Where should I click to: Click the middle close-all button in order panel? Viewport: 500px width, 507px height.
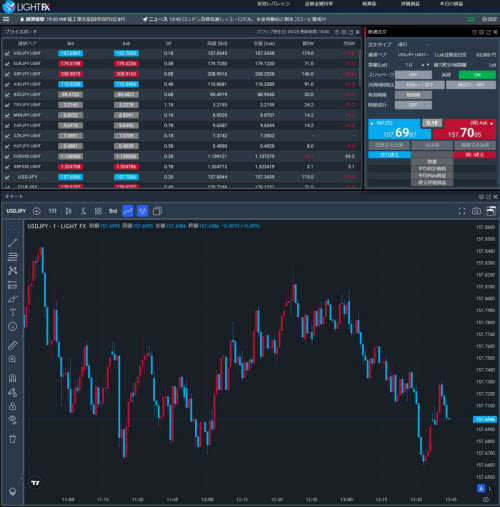coord(432,145)
